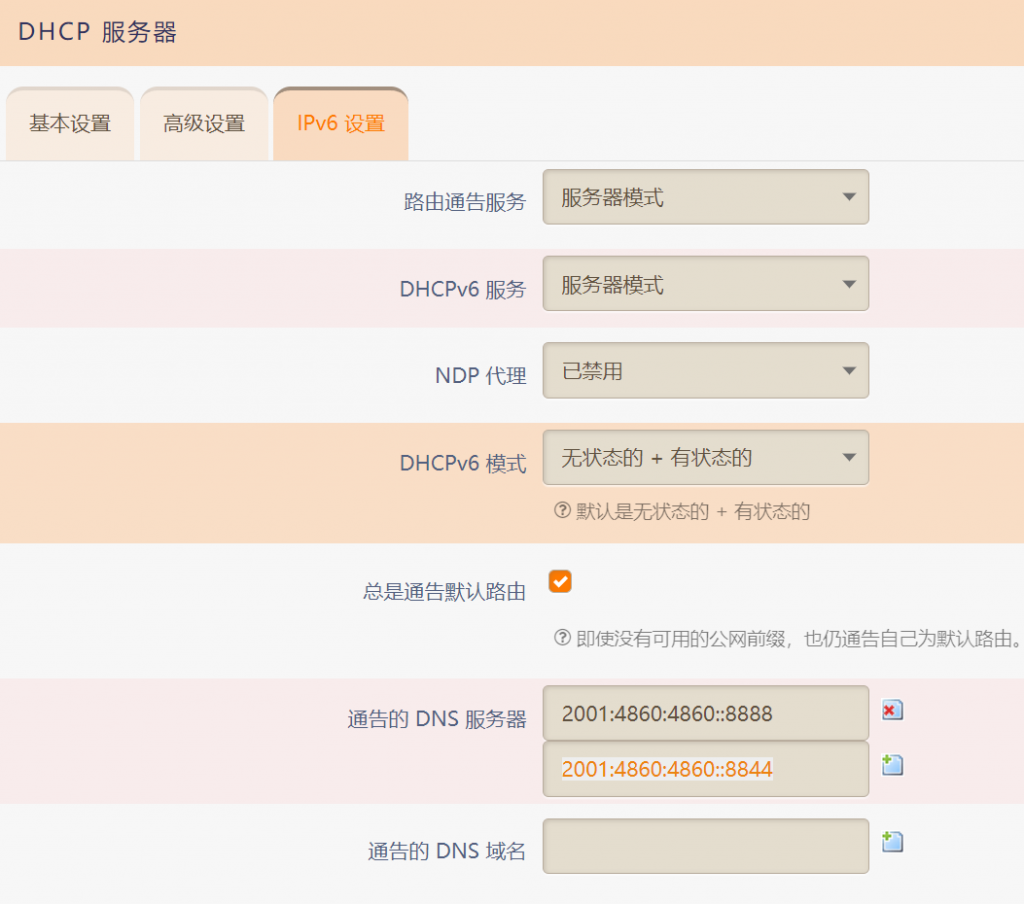1024x904 pixels.
Task: Expand the DHCPv6 模式 dropdown
Action: 705,458
